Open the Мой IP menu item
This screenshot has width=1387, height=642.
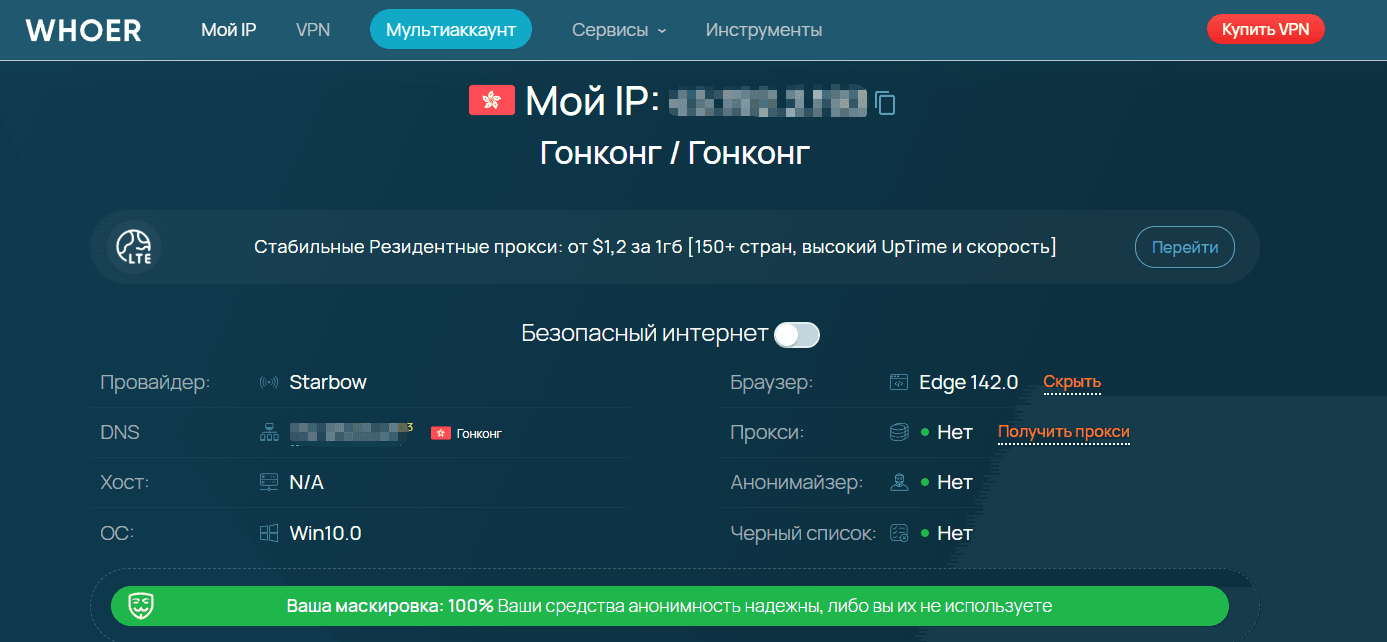228,29
